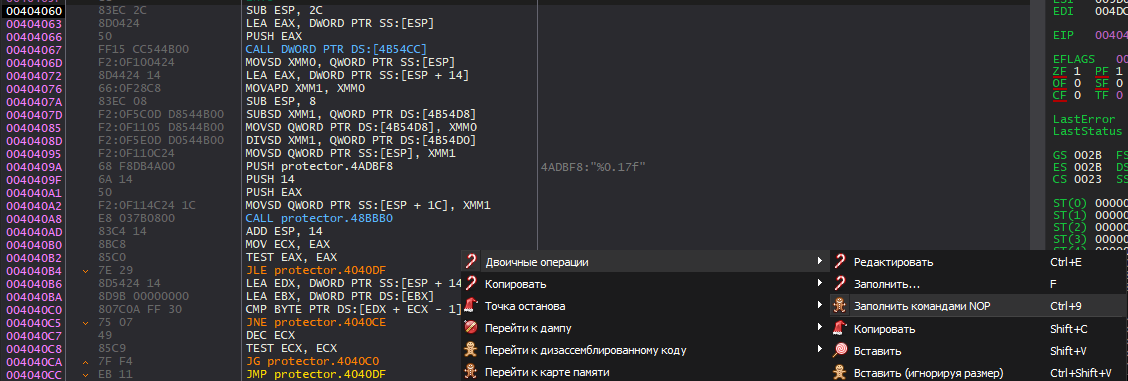Click jump arrow marker at row 004040B4
Viewport: 1128px width, 381px height.
(86, 270)
